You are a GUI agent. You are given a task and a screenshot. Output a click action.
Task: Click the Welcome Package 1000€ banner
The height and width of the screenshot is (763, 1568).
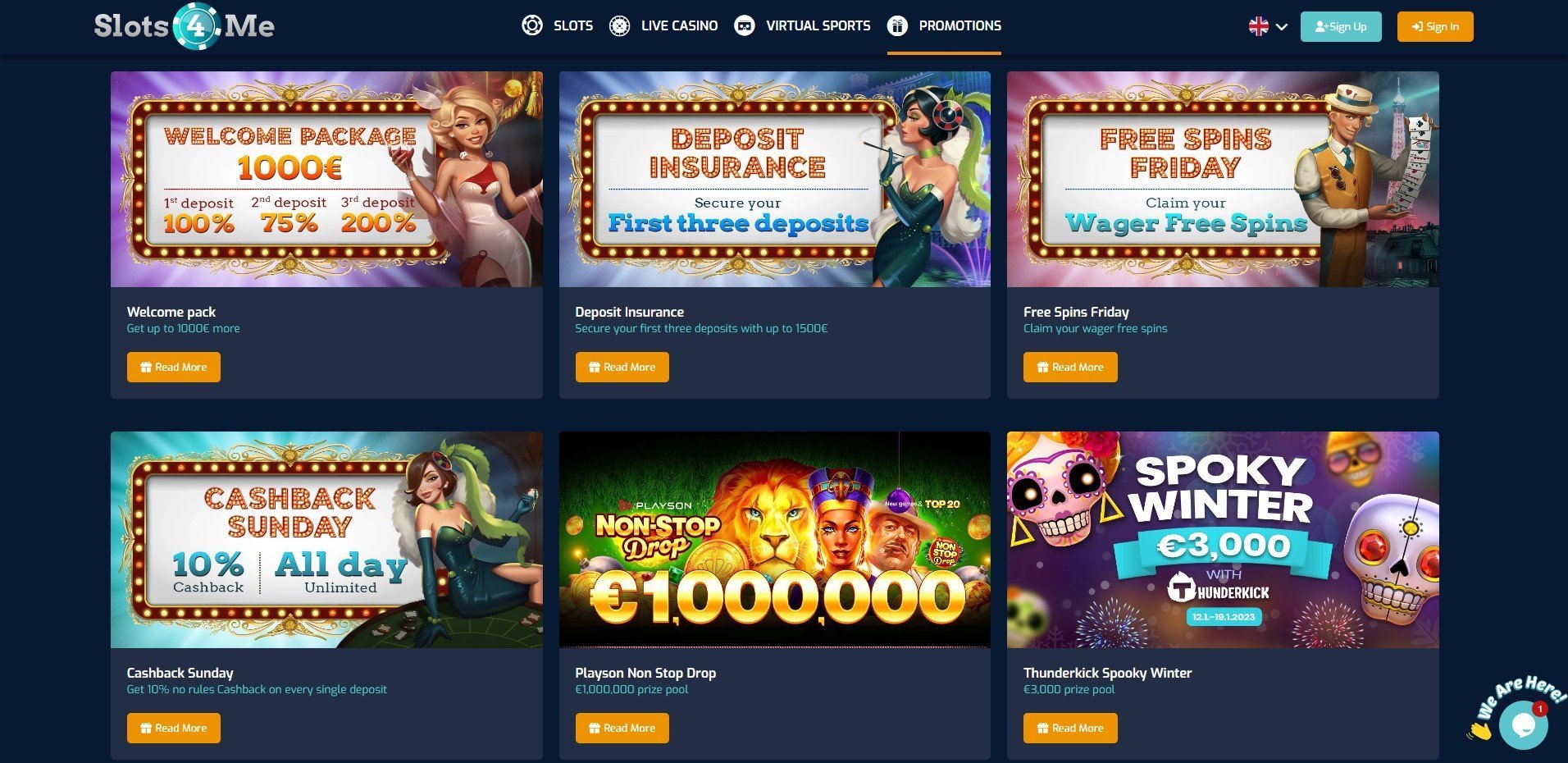pos(326,179)
